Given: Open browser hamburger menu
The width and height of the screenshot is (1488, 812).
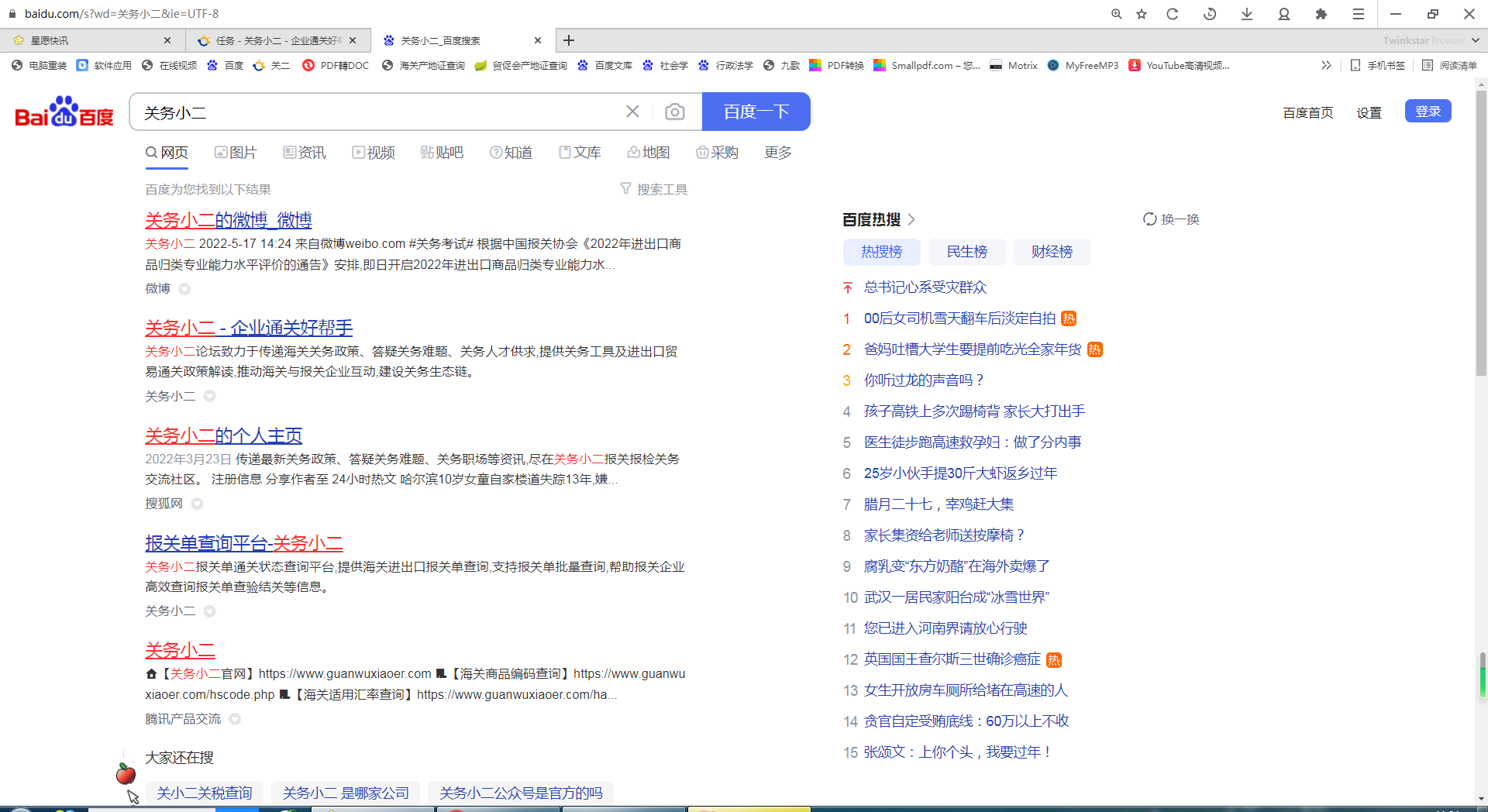Looking at the screenshot, I should click(1359, 14).
